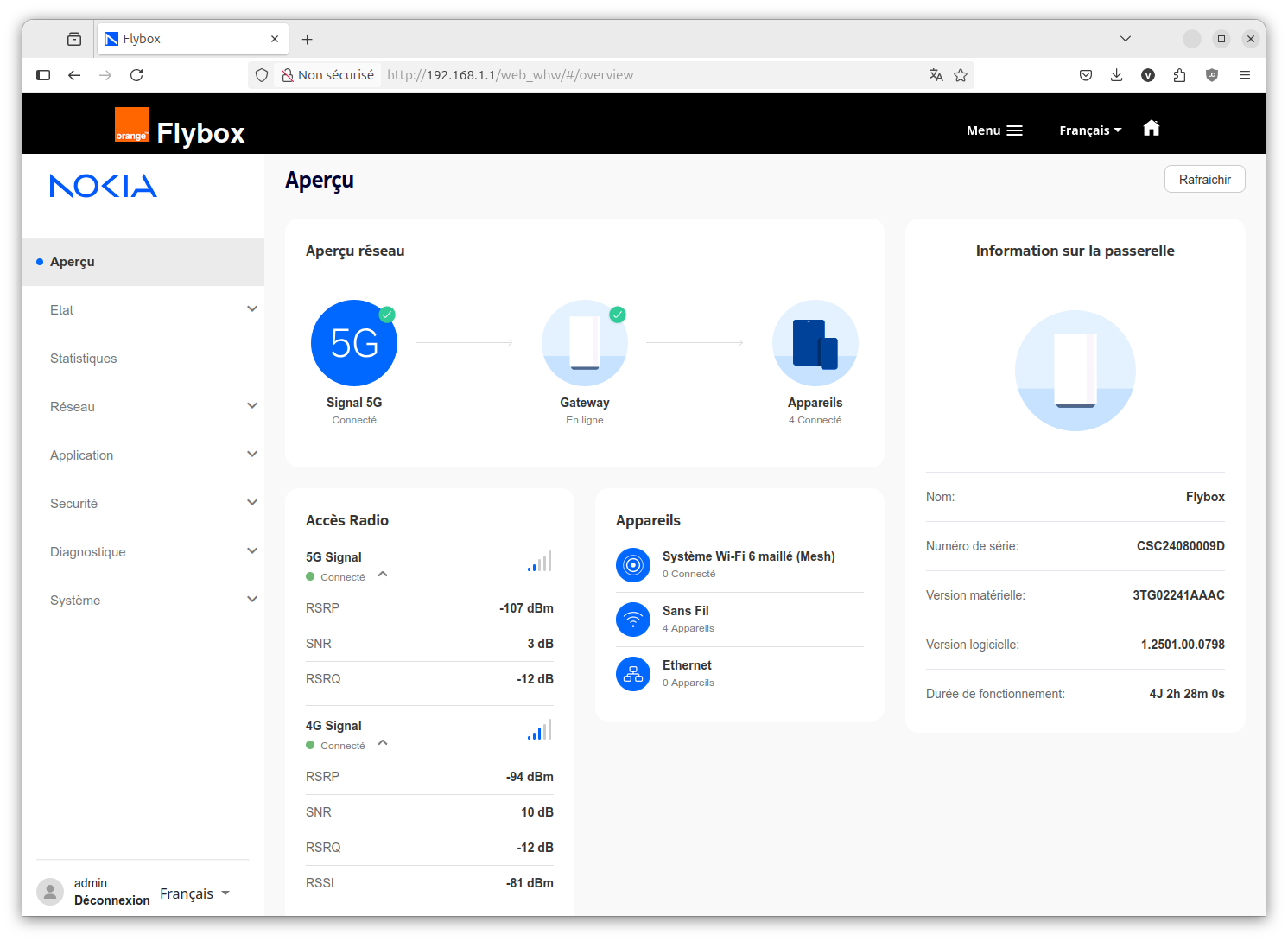Click the uBlock shield extension icon

(x=1212, y=75)
